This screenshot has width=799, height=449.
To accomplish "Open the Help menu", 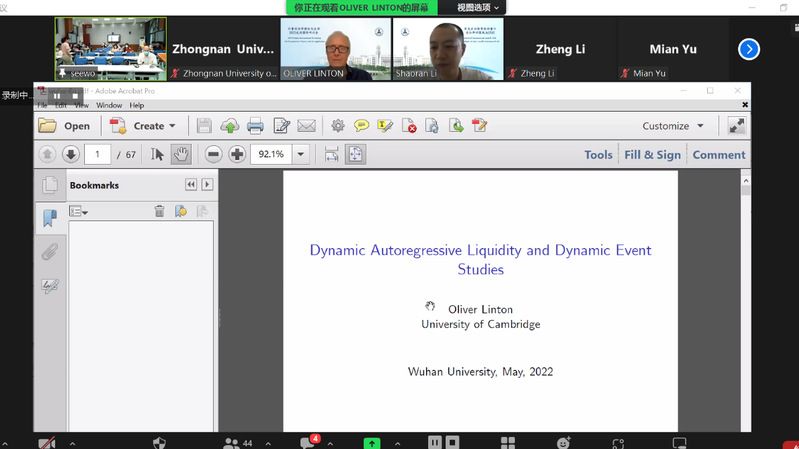I will pos(137,105).
